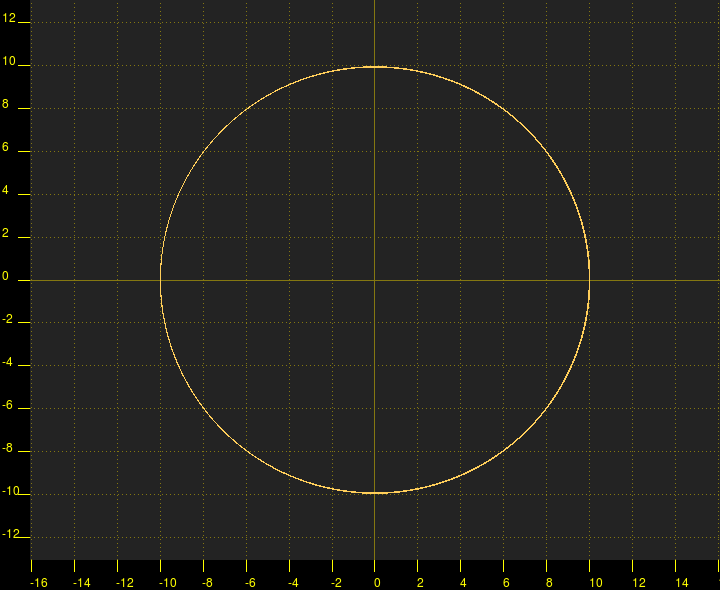Image resolution: width=720 pixels, height=590 pixels.
Task: Click the y-axis label -10
Action: 11,491
